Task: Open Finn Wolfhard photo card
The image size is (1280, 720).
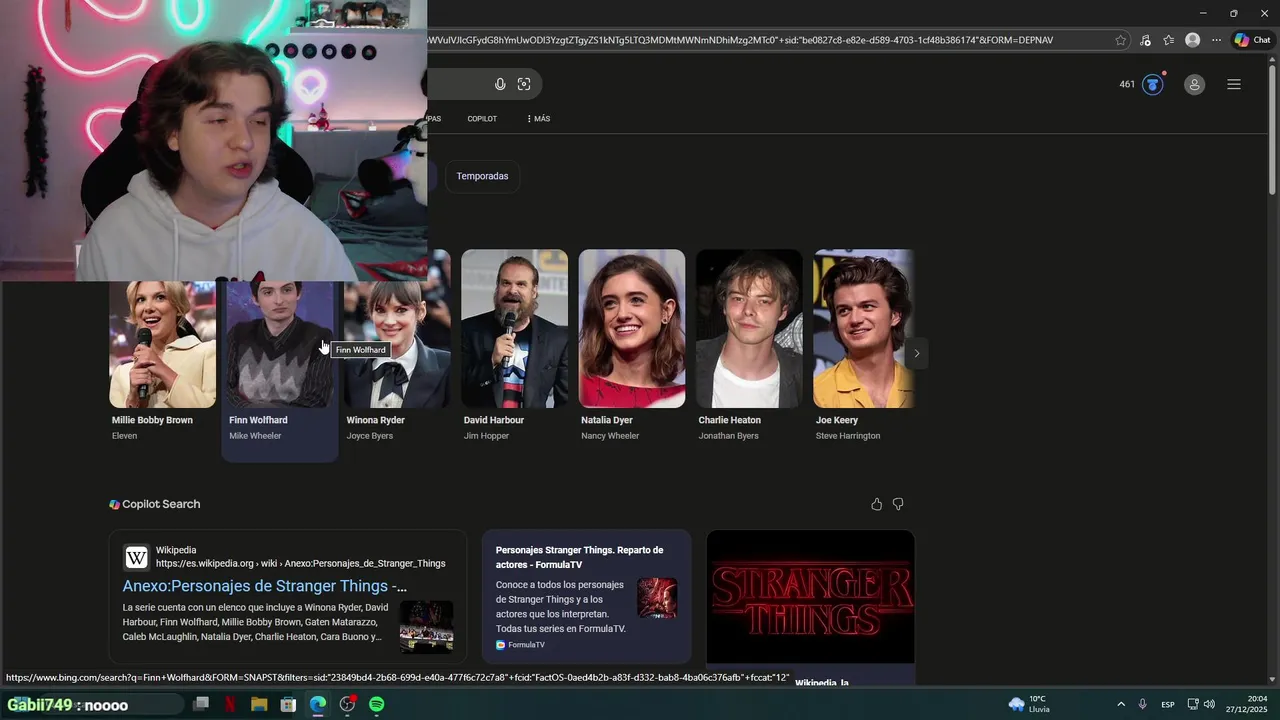Action: click(279, 343)
